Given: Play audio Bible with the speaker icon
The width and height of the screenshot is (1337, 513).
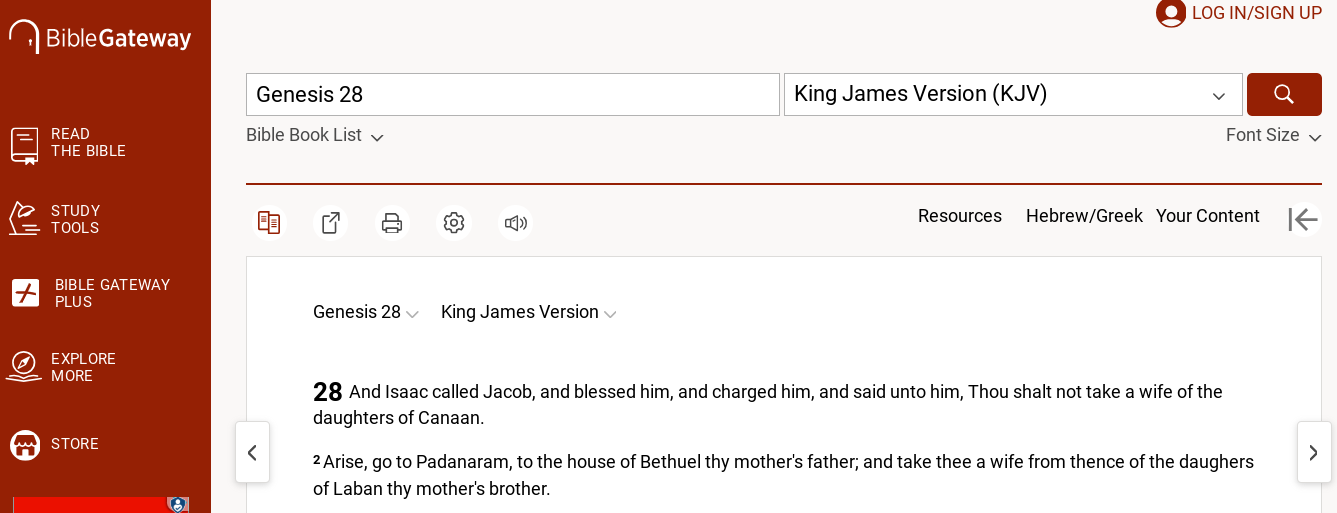Looking at the screenshot, I should point(515,222).
